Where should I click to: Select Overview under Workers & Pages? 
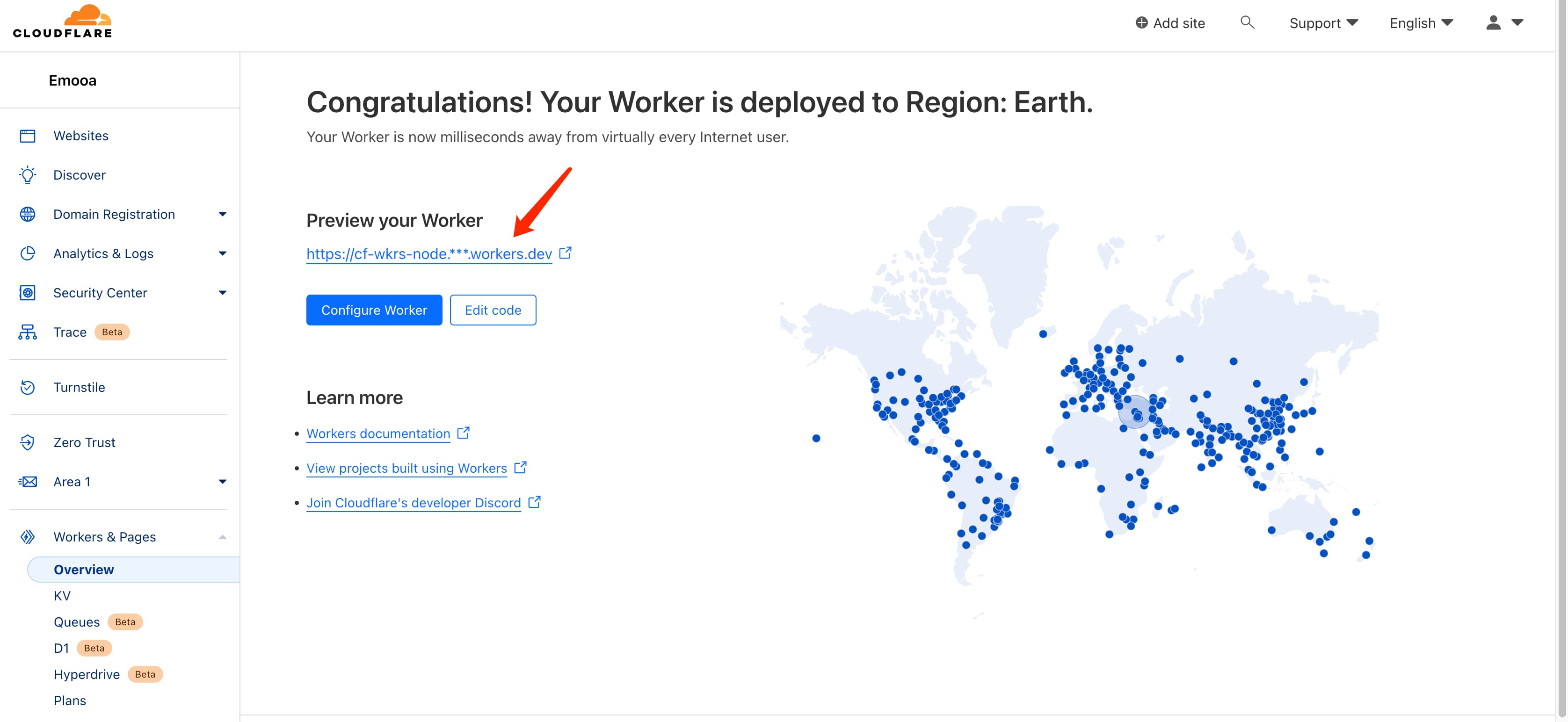[133, 570]
